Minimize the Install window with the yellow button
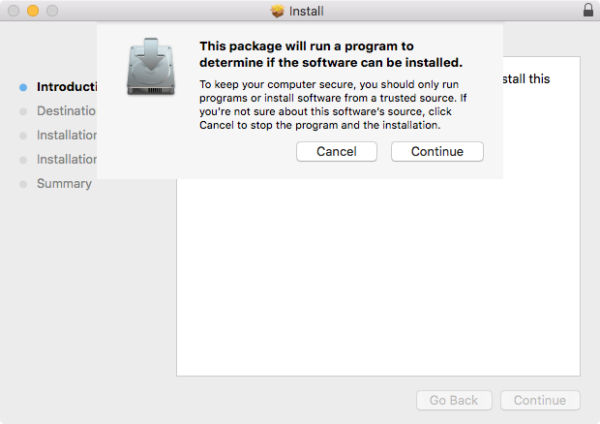This screenshot has width=600, height=424. [x=32, y=11]
